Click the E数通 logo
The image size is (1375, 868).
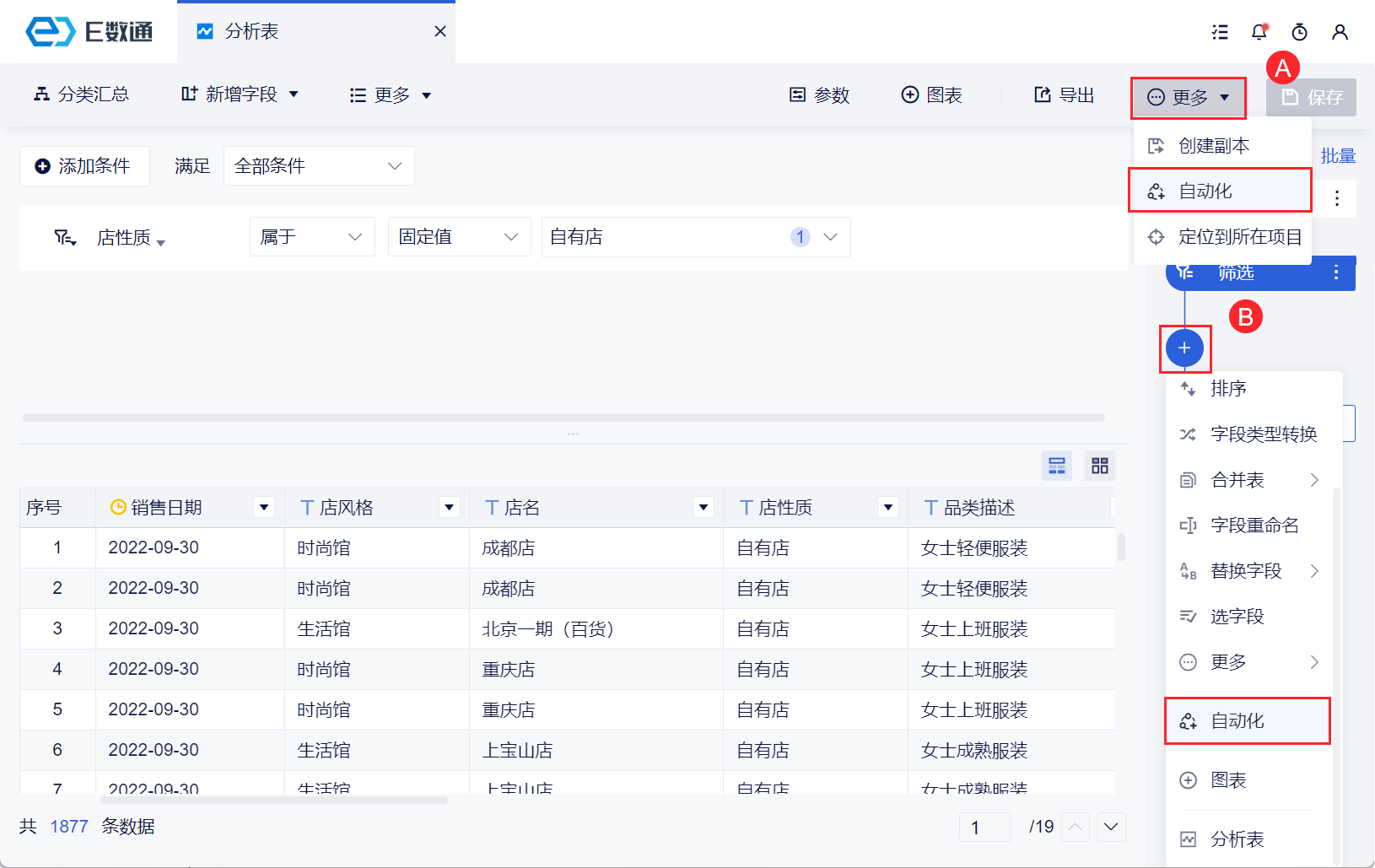(x=89, y=32)
